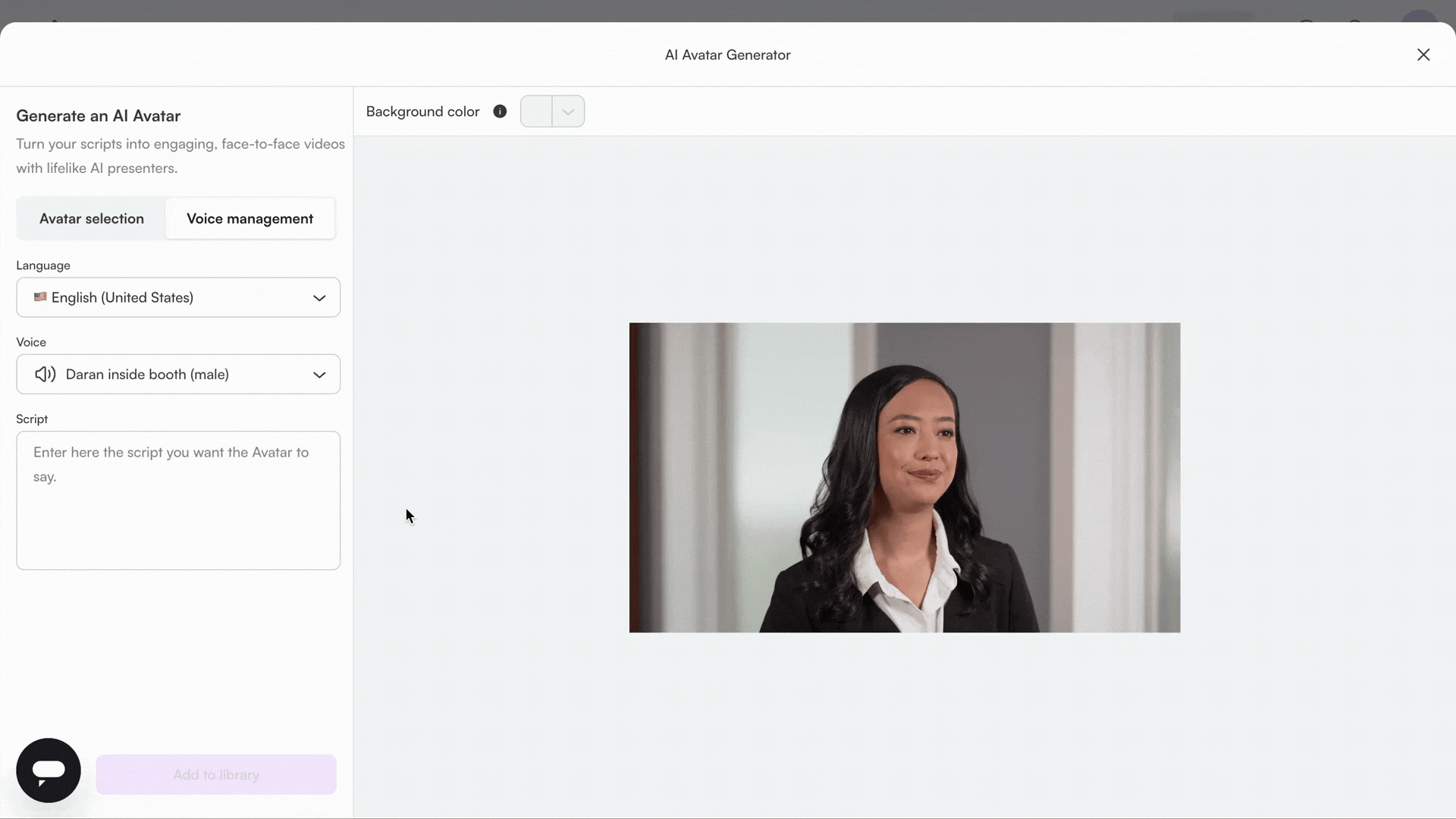Click the avatar preview video
The image size is (1456, 819).
coord(905,478)
